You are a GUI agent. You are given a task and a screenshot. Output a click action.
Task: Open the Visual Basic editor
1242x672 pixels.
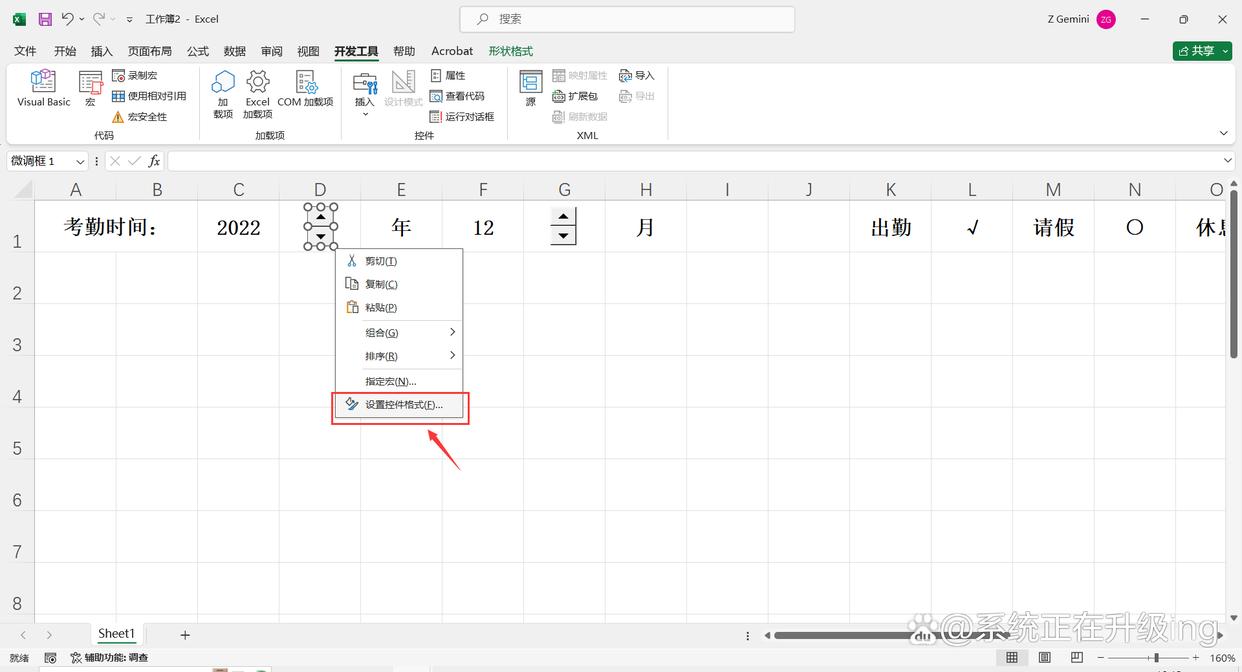pyautogui.click(x=44, y=88)
